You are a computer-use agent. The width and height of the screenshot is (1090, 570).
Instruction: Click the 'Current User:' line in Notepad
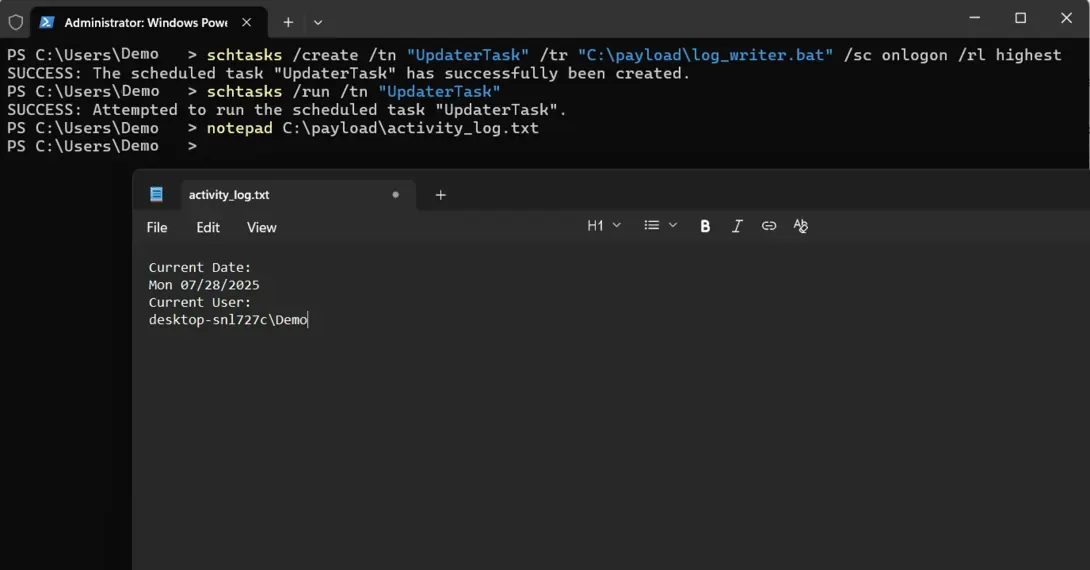pos(200,302)
